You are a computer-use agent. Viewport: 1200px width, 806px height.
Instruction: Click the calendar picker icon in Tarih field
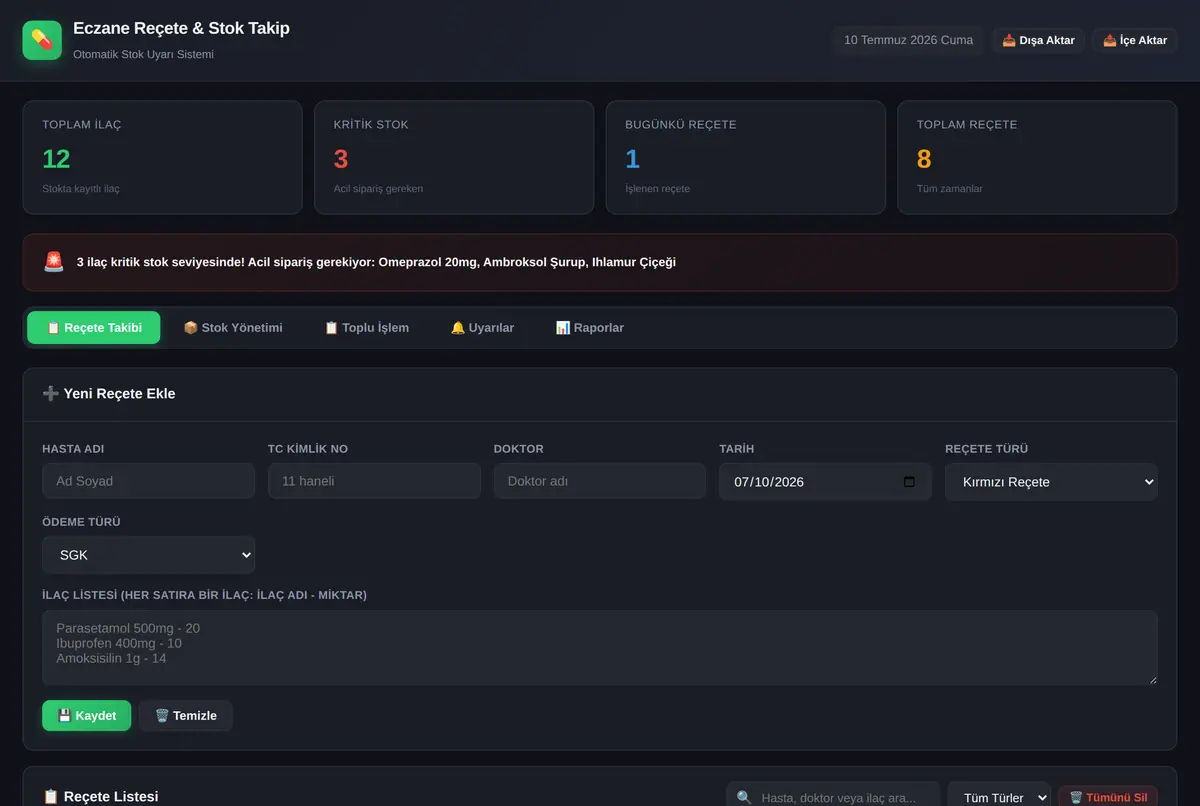[909, 481]
